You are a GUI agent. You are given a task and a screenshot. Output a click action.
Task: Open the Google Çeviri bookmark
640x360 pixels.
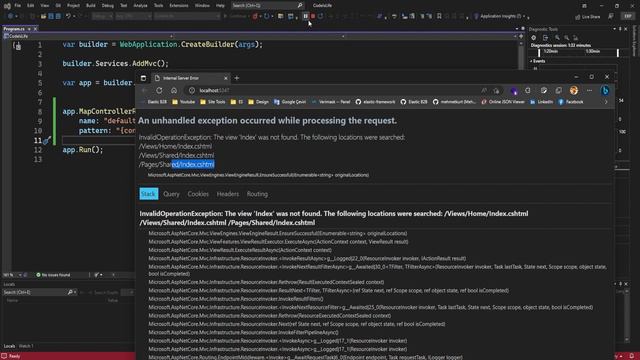point(290,102)
